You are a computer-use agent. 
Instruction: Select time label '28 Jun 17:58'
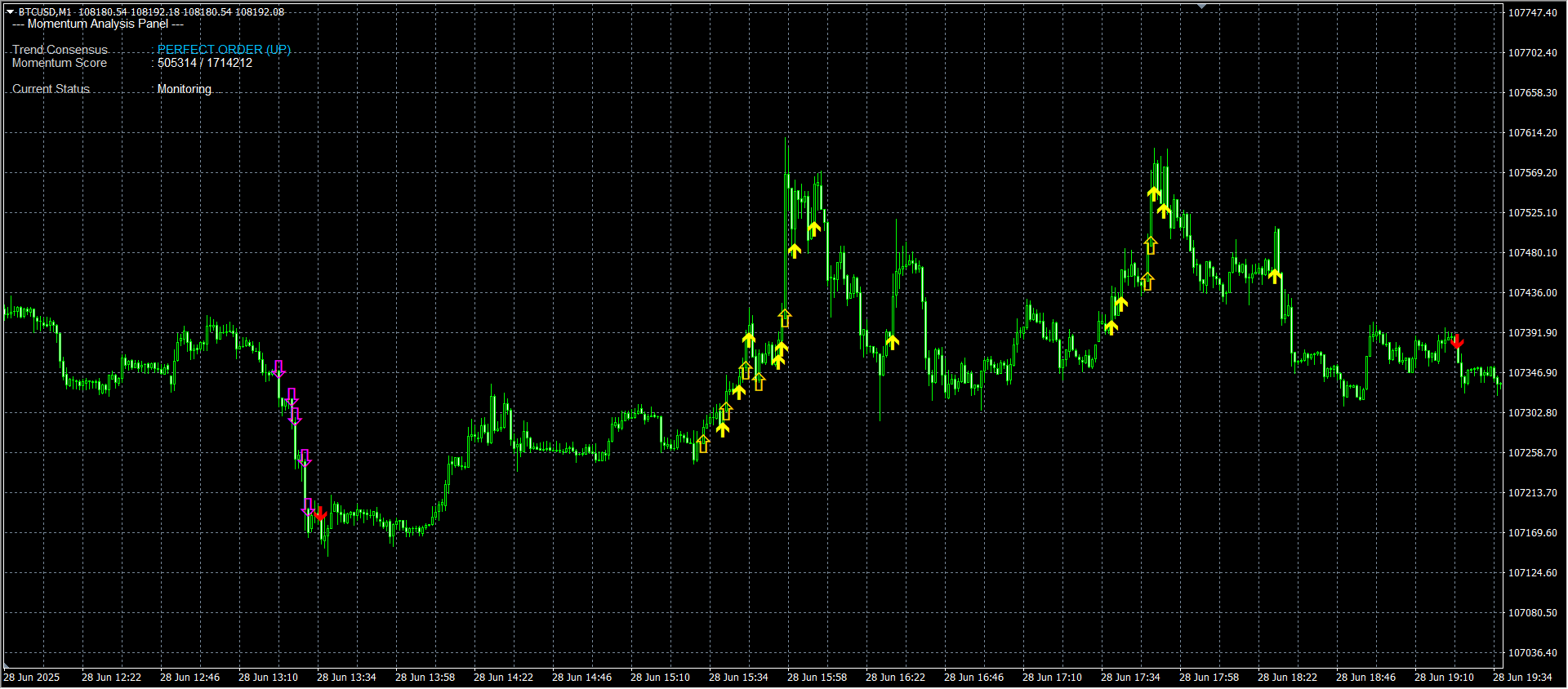[1209, 678]
